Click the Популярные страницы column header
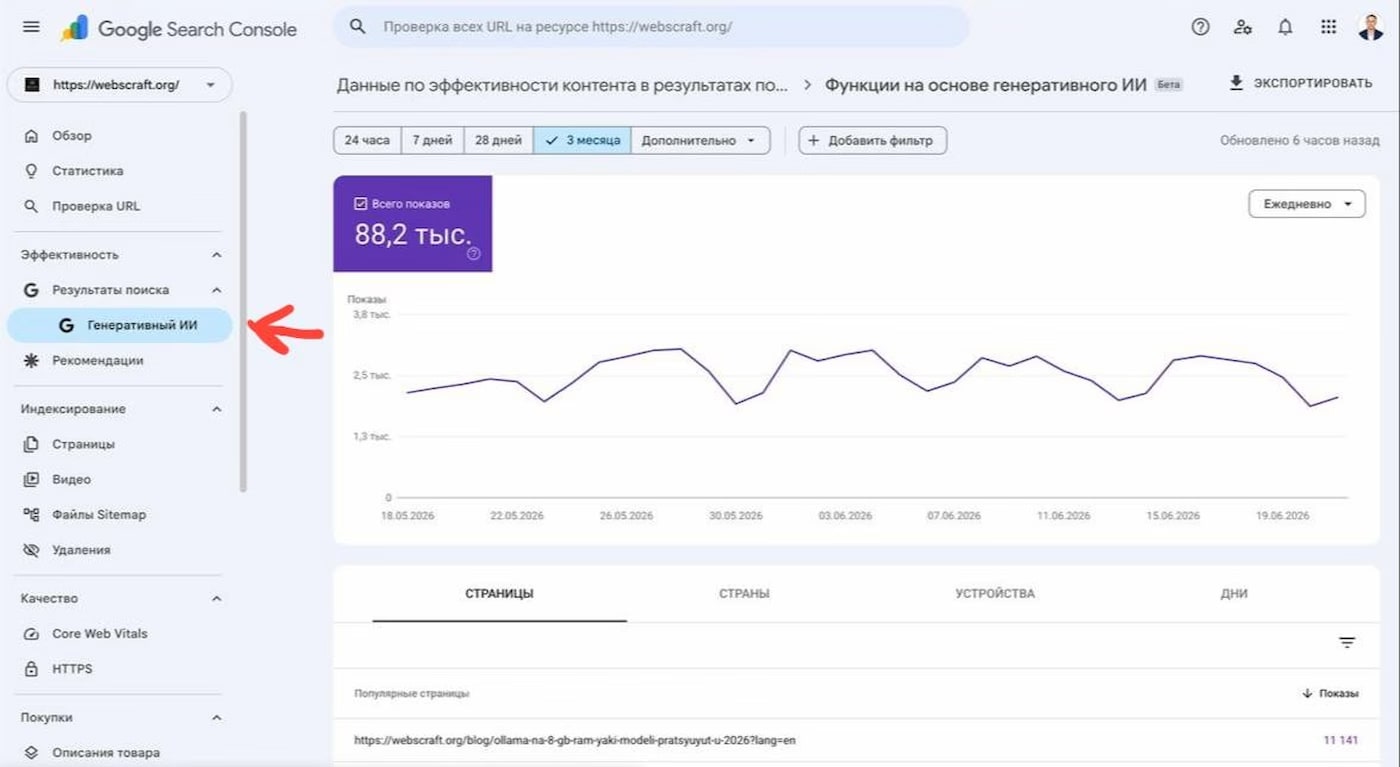Screen dimensions: 1400x767 tap(411, 693)
